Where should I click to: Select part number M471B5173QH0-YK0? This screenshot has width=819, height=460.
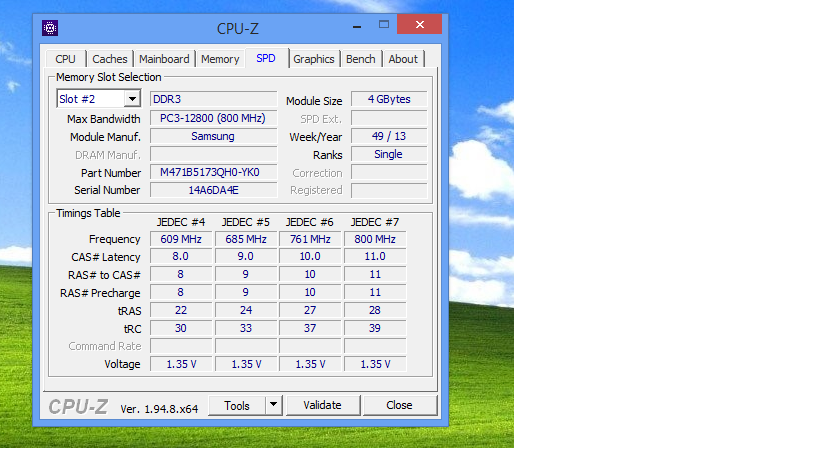[x=213, y=172]
